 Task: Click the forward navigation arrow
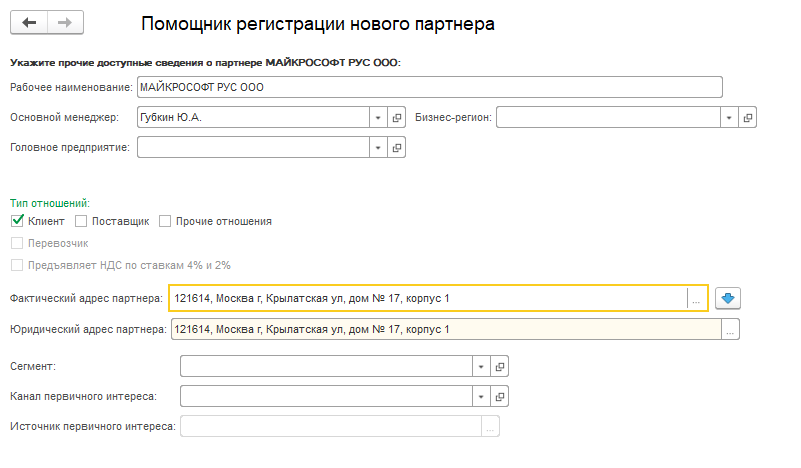click(x=64, y=22)
